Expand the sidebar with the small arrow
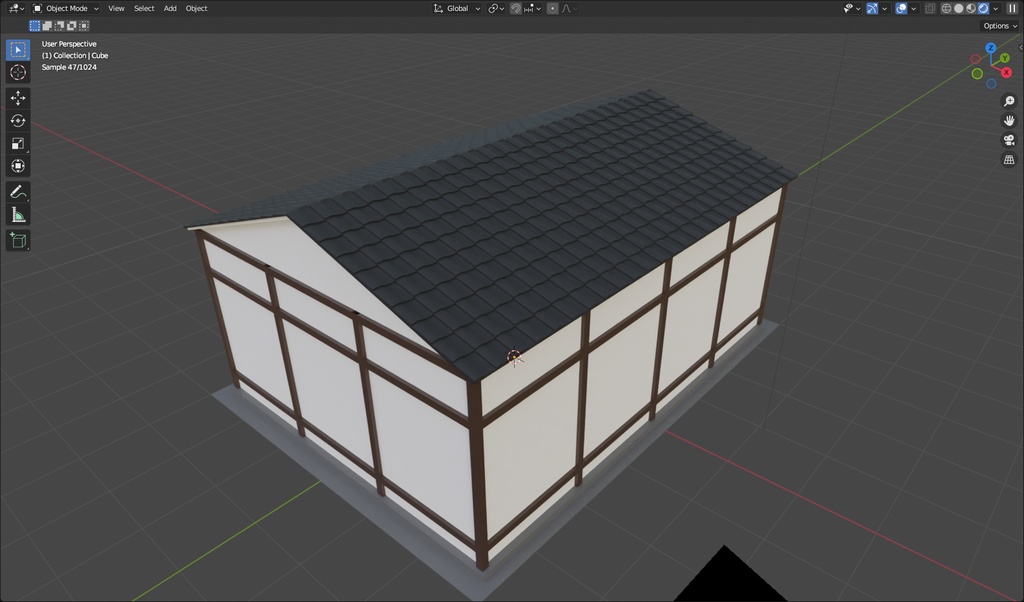Viewport: 1024px width, 602px height. coord(1020,47)
